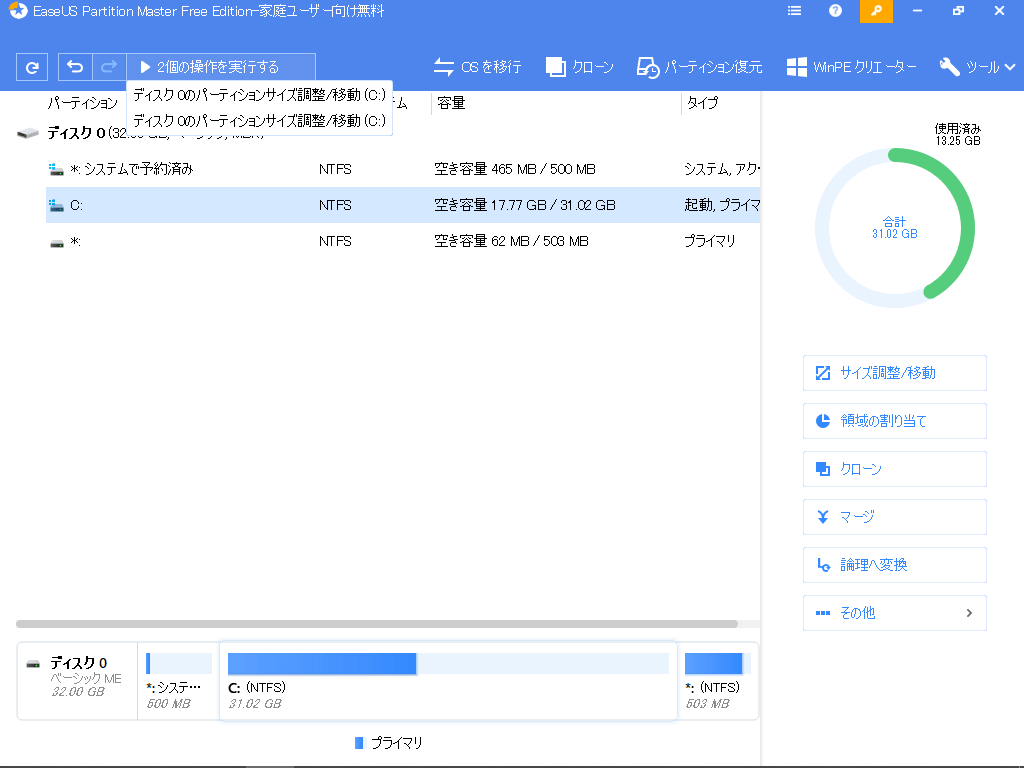This screenshot has height=768, width=1024.
Task: Open パーティション復元 in the toolbar
Action: pos(699,67)
